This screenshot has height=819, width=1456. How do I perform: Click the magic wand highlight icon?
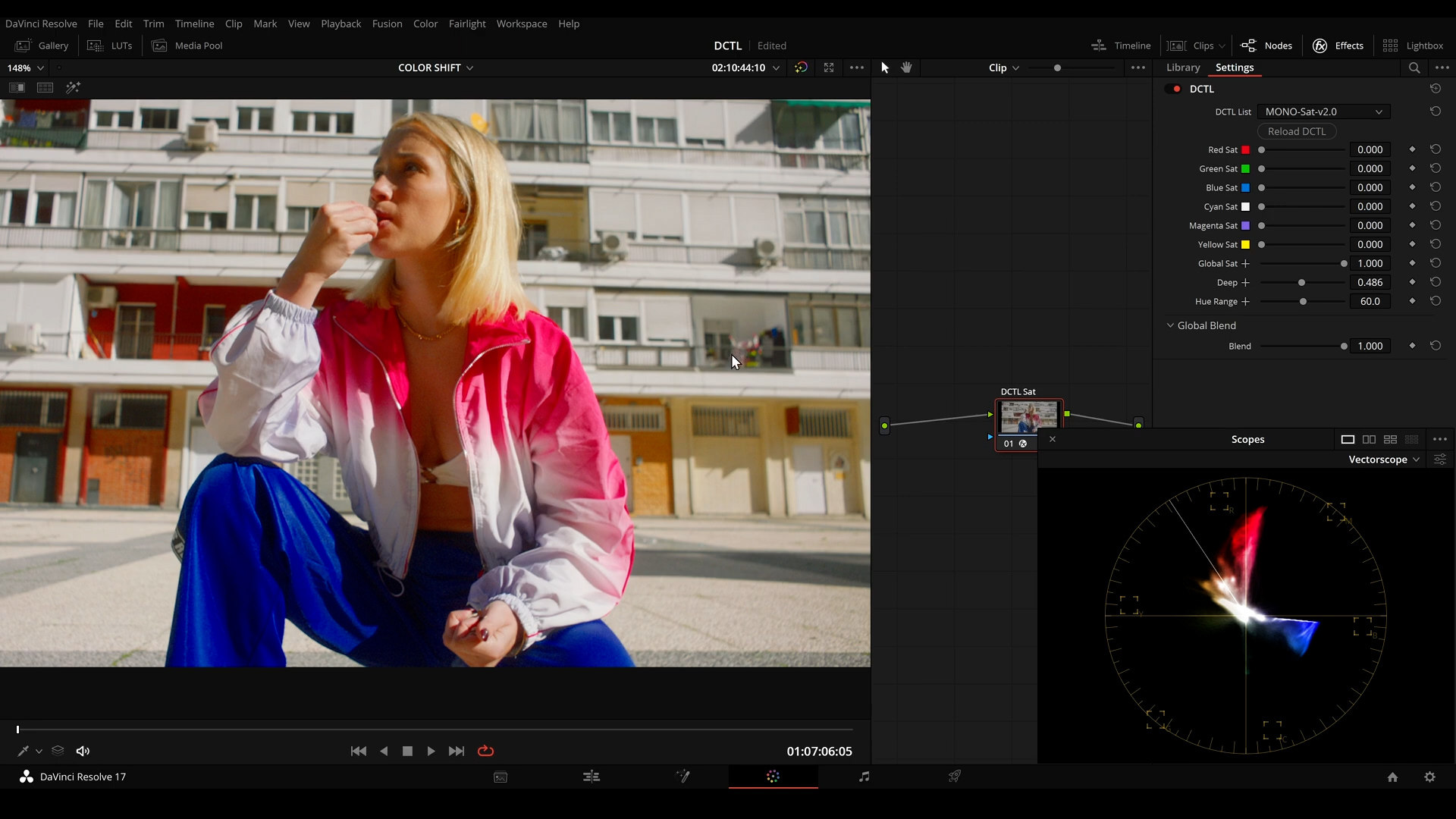(73, 88)
